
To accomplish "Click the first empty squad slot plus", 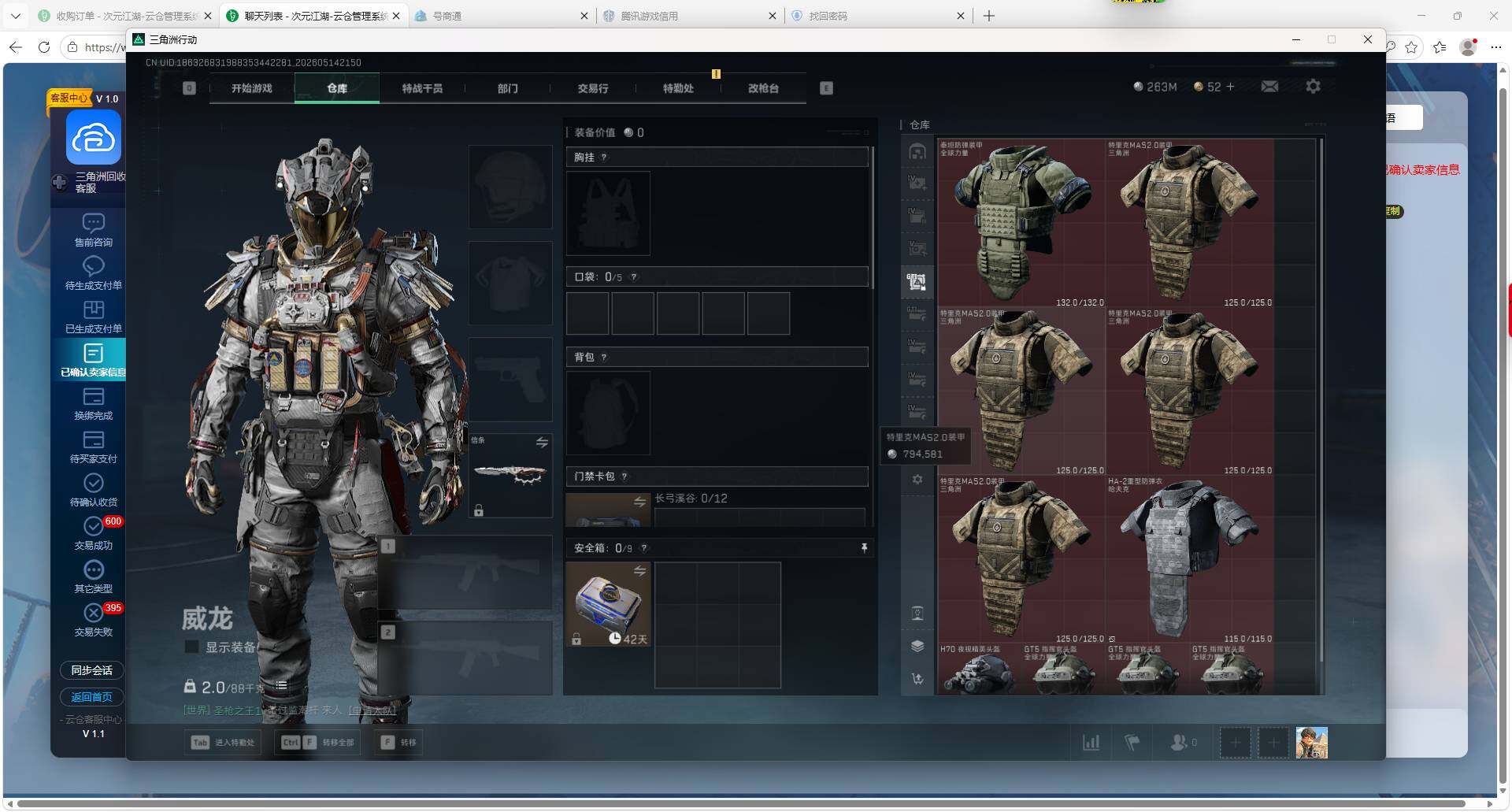I will [1235, 743].
